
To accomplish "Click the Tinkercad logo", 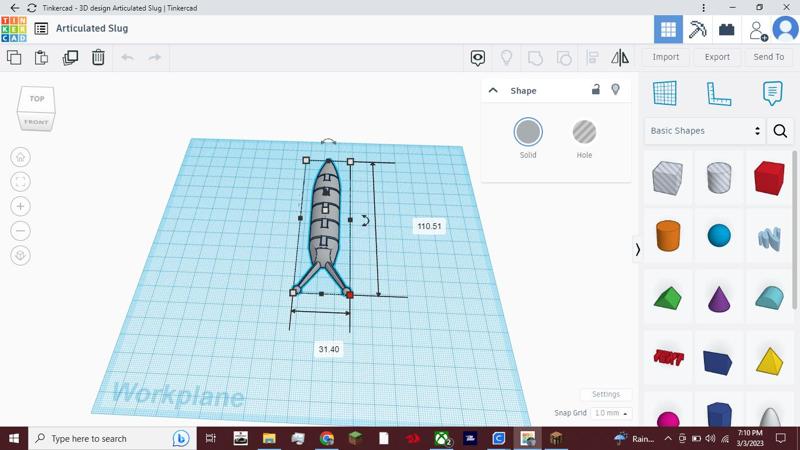I will (x=14, y=29).
